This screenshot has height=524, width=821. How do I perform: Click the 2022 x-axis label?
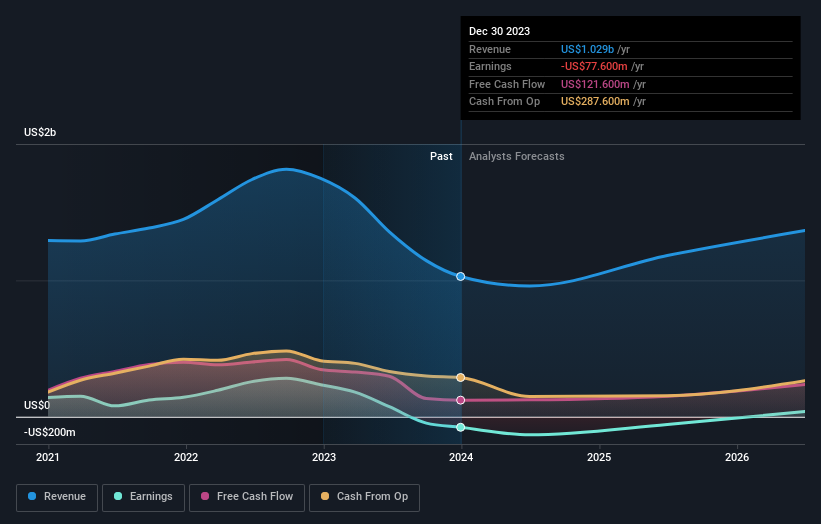(x=186, y=458)
